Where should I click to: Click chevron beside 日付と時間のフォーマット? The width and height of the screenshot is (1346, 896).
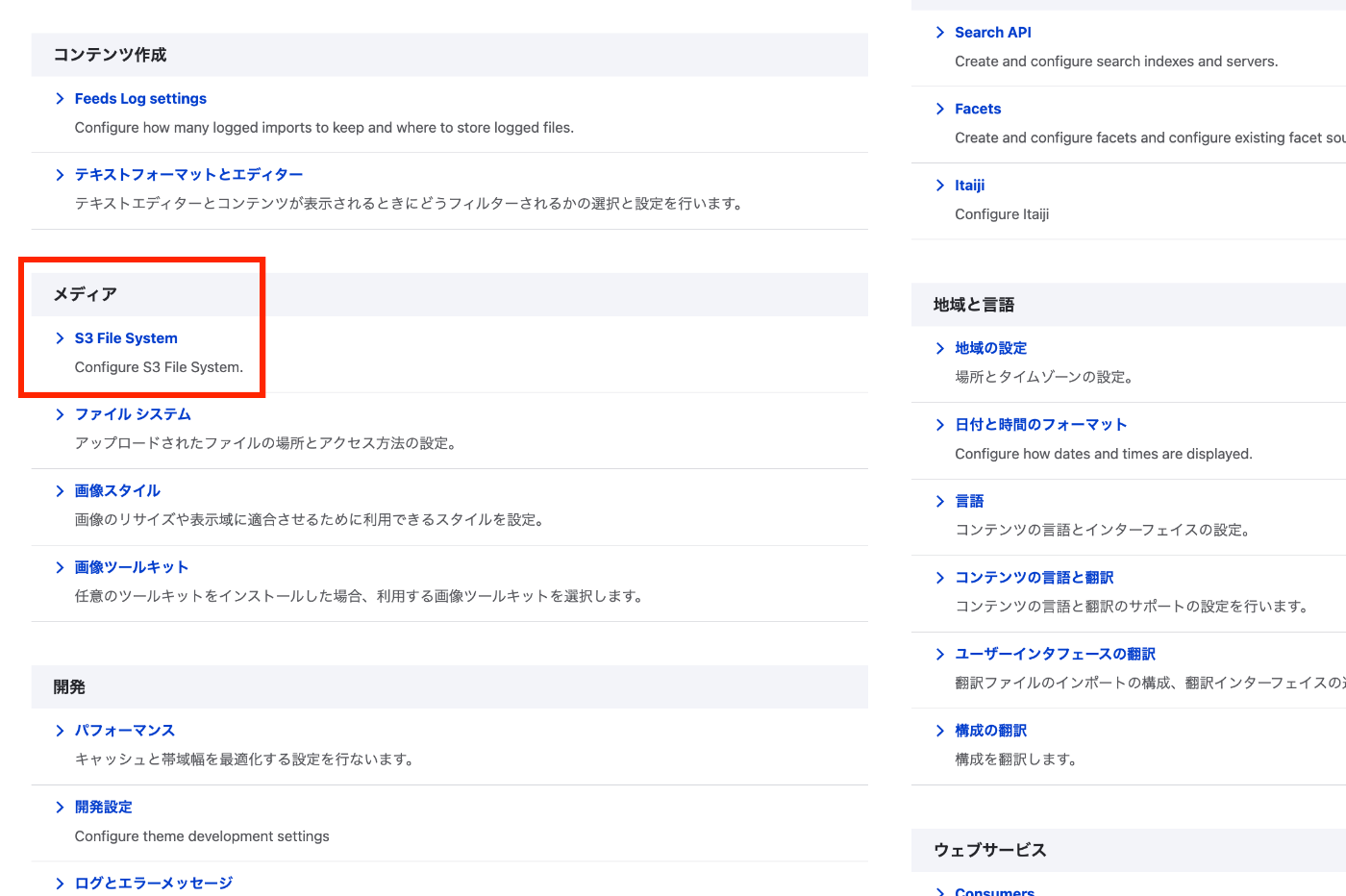[x=940, y=424]
